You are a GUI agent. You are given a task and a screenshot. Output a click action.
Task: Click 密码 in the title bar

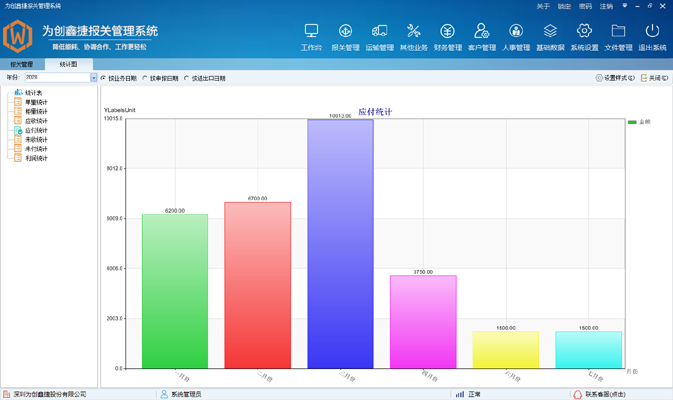pyautogui.click(x=585, y=6)
